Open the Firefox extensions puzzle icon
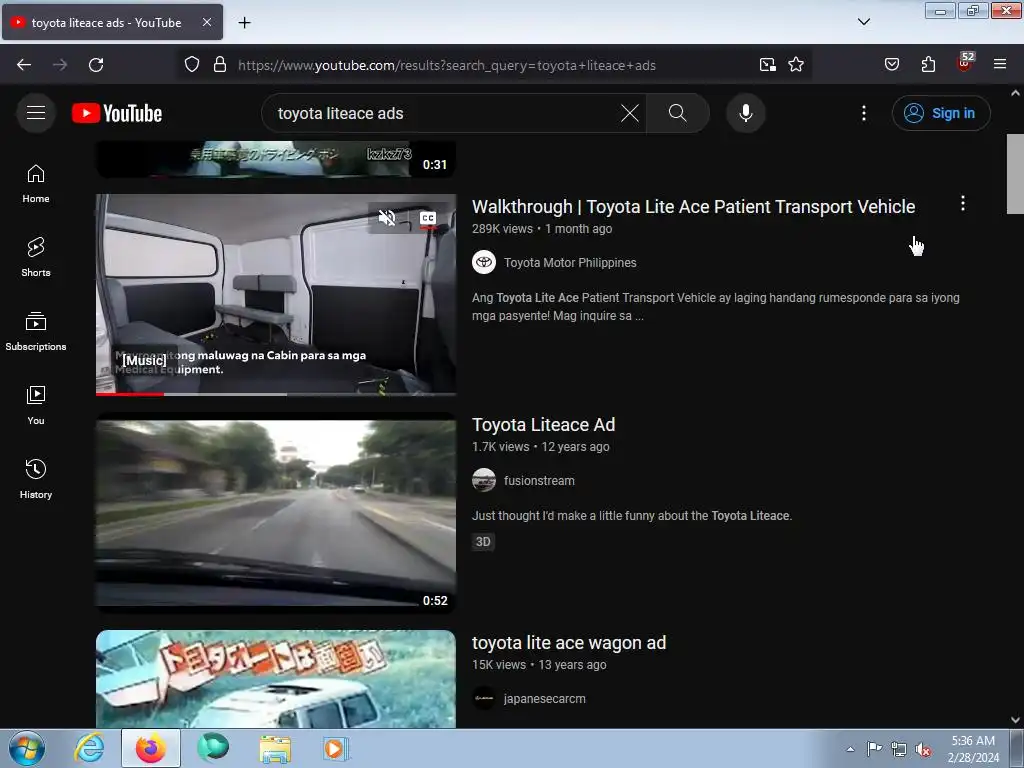Screen dimensions: 1024x768 (x=928, y=65)
